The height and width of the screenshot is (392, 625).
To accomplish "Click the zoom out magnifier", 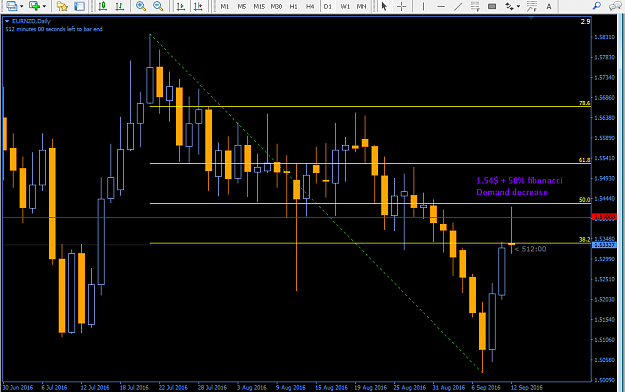I will 158,6.
